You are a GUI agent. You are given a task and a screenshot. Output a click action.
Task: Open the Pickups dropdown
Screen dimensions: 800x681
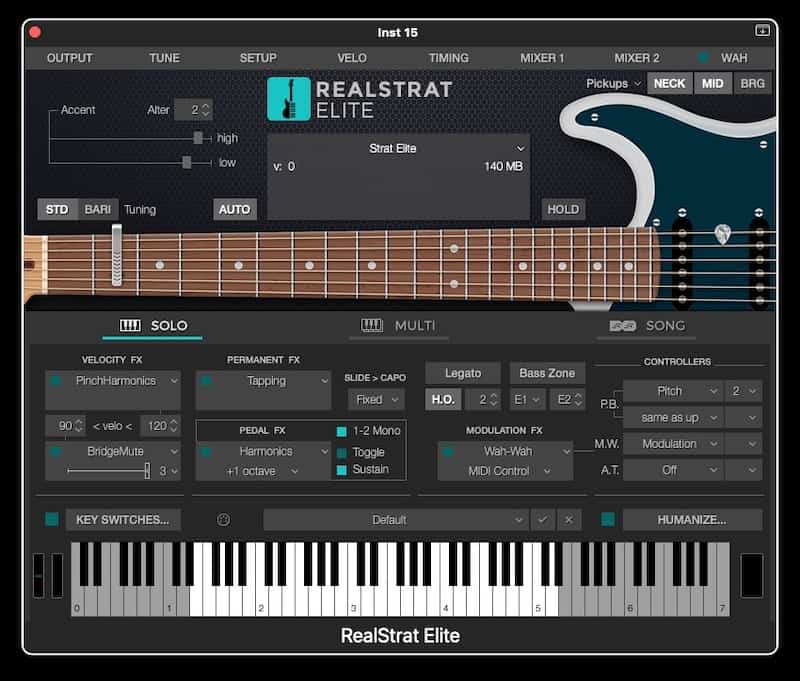(613, 83)
